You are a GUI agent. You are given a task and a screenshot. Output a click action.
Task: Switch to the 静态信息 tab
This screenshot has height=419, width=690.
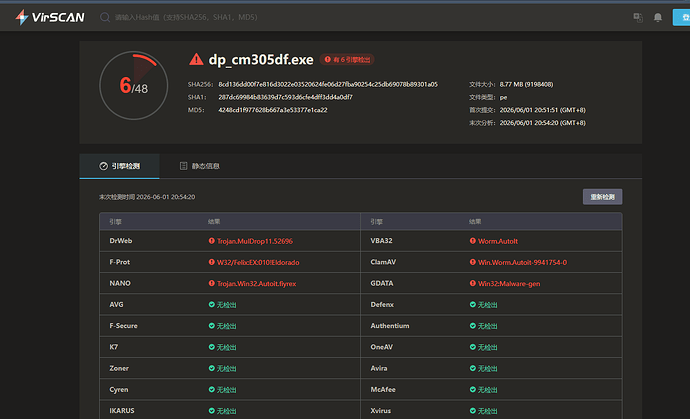[199, 166]
